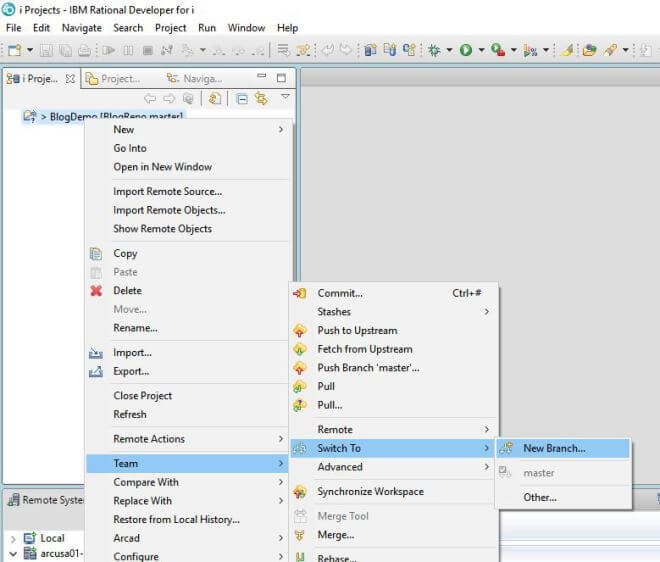The width and height of the screenshot is (660, 562).
Task: Click the Back arrow in i Projects view
Action: pyautogui.click(x=150, y=99)
